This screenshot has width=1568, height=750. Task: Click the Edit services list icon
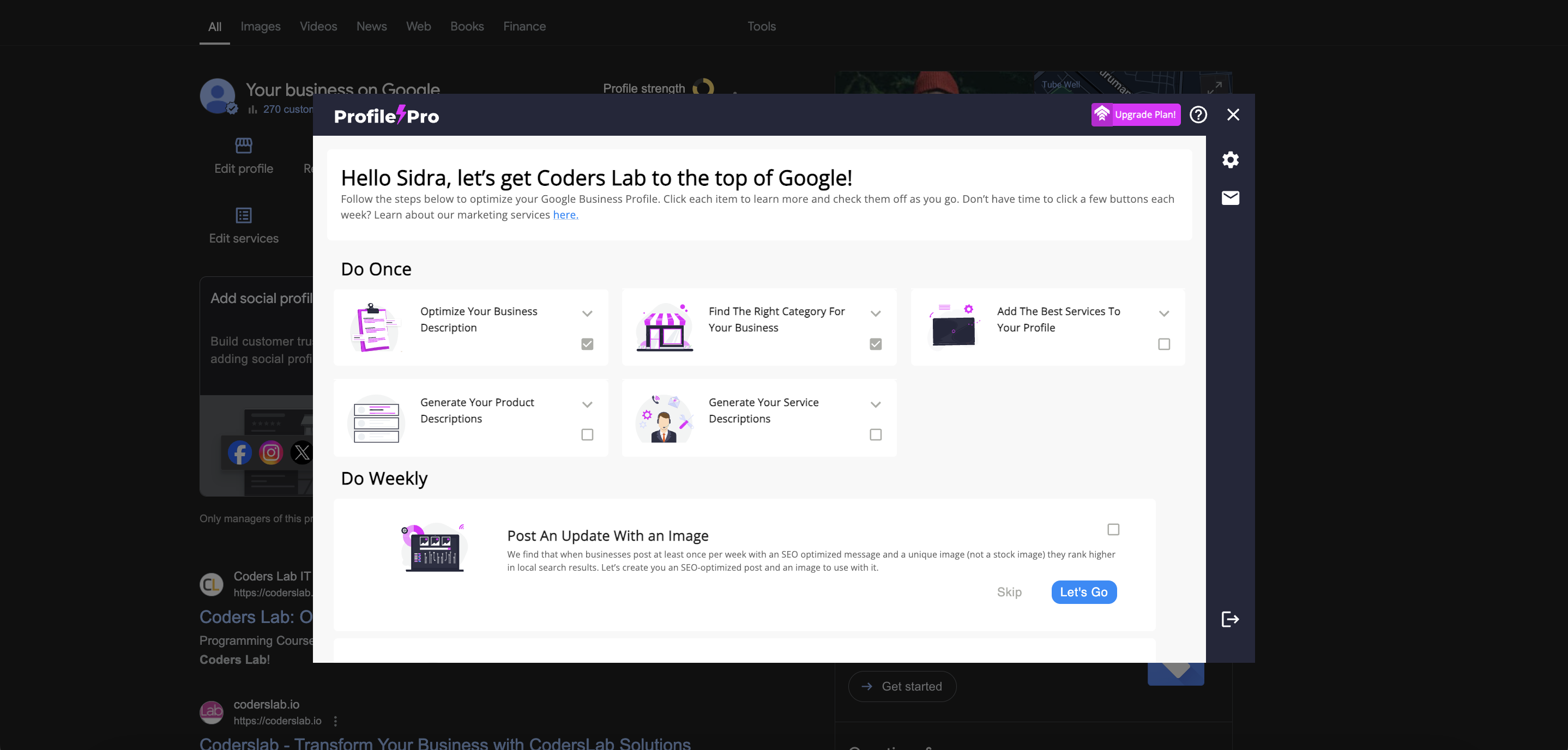[244, 215]
